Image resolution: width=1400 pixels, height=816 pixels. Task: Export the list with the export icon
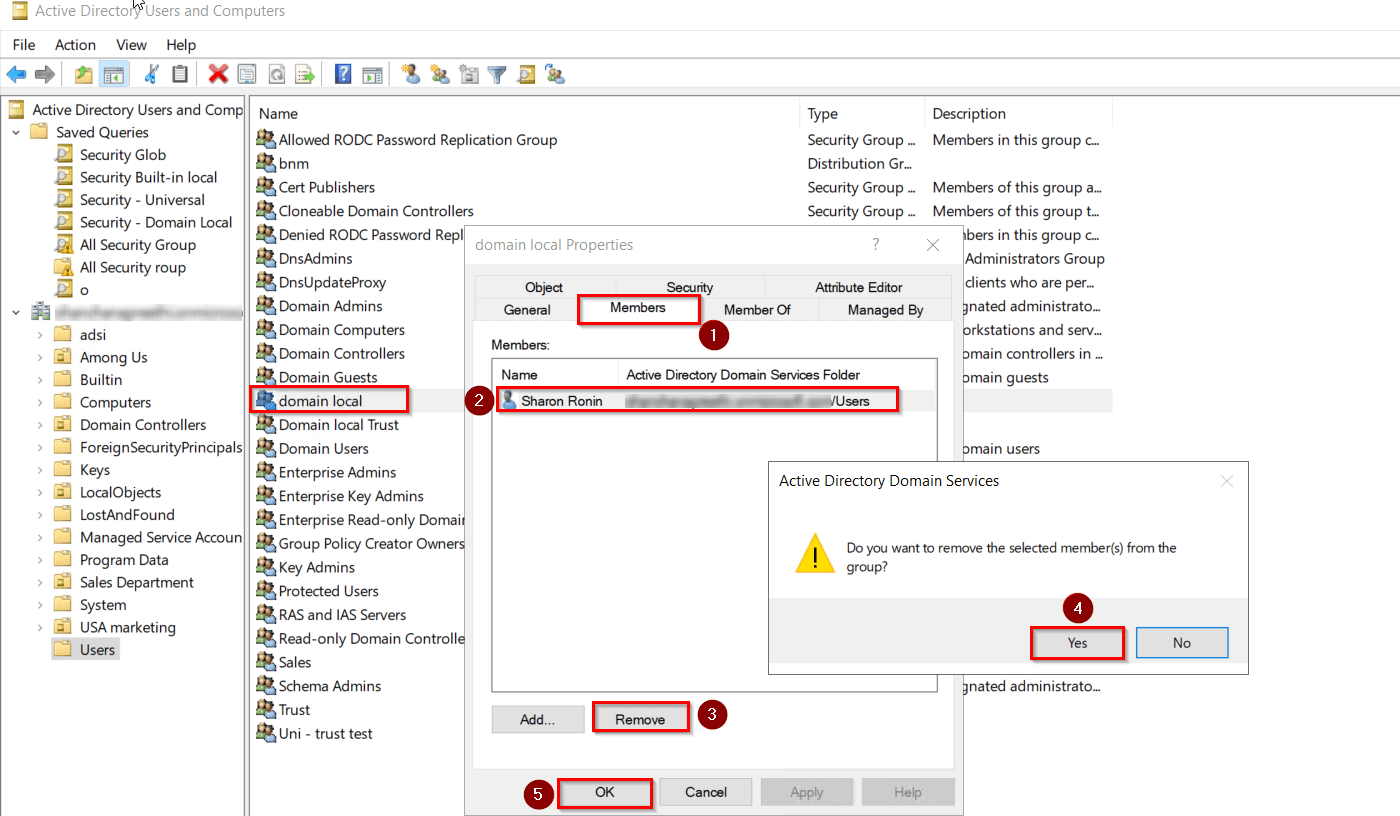[306, 74]
